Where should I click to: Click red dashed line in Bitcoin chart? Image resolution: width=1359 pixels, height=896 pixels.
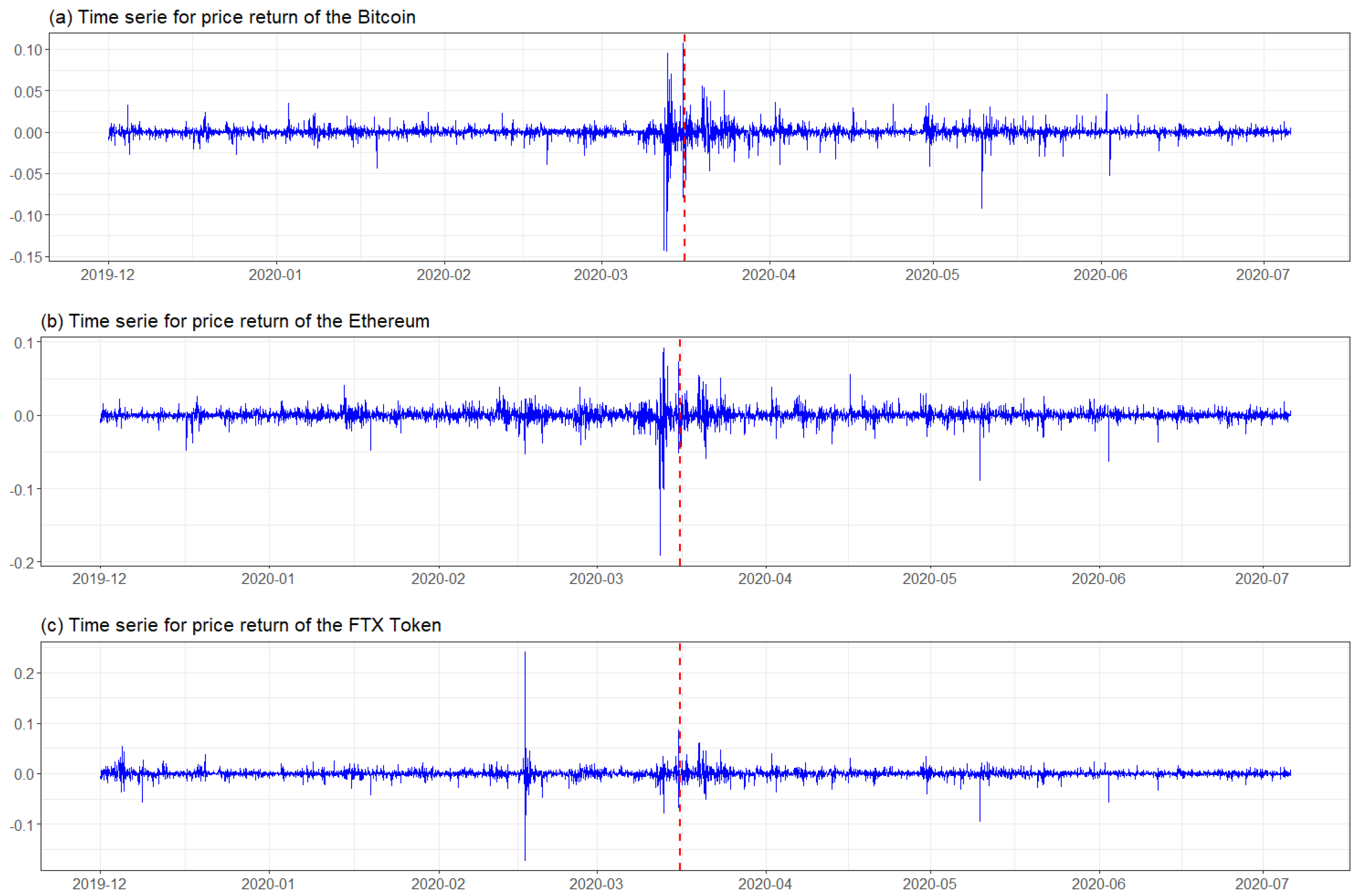pyautogui.click(x=684, y=228)
